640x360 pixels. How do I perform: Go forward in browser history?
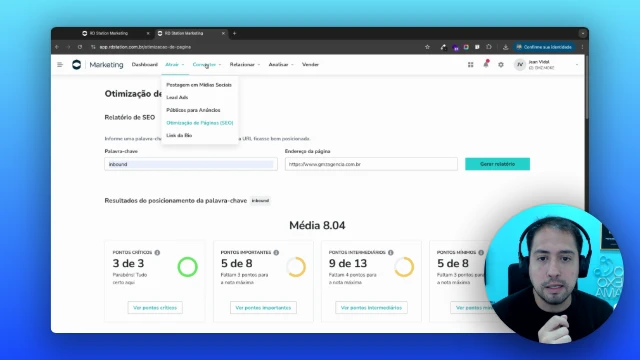pyautogui.click(x=68, y=47)
